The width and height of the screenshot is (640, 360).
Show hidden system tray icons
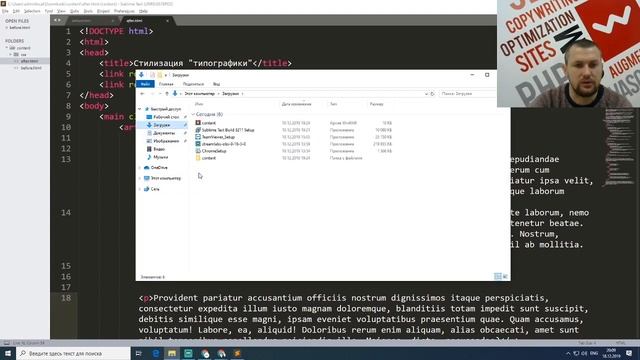tap(568, 353)
